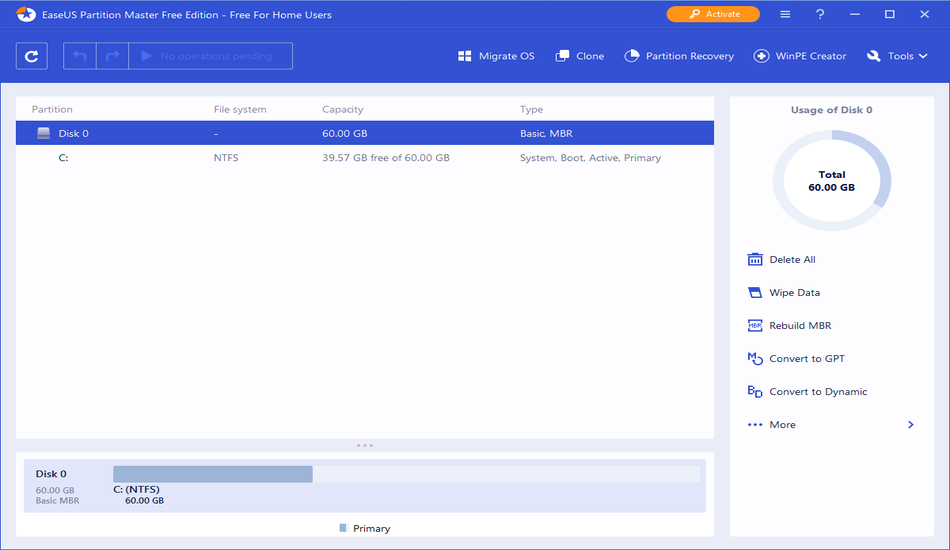The image size is (950, 550).
Task: Minimize the EaseUS window
Action: (855, 14)
